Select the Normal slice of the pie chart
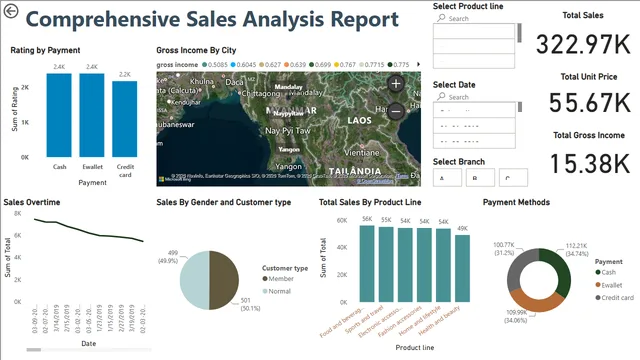Image resolution: width=640 pixels, height=360 pixels. 195,280
